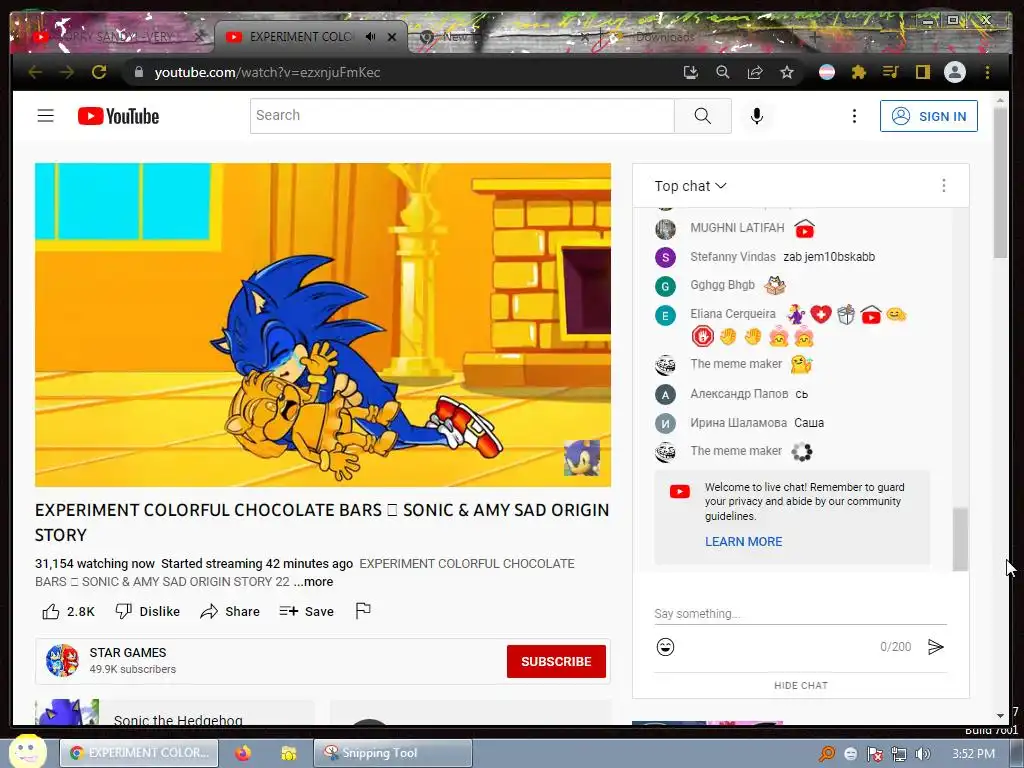Click the address bar URL
The height and width of the screenshot is (768, 1024).
267,72
